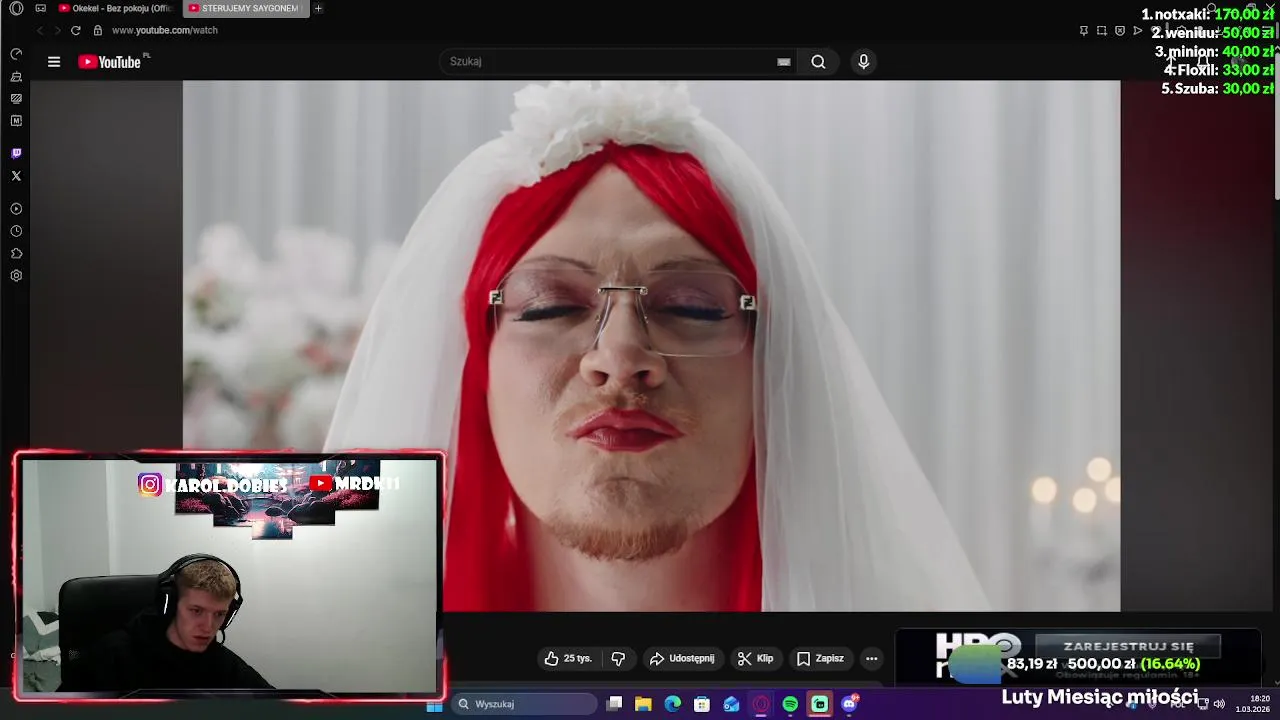Select the 'STERUJEMY SAYGONEM' tab
The width and height of the screenshot is (1280, 720).
[245, 8]
